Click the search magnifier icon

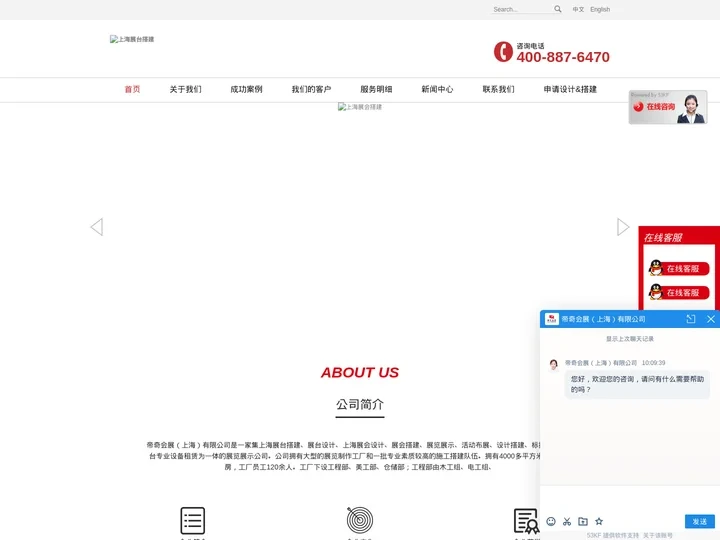pos(557,9)
